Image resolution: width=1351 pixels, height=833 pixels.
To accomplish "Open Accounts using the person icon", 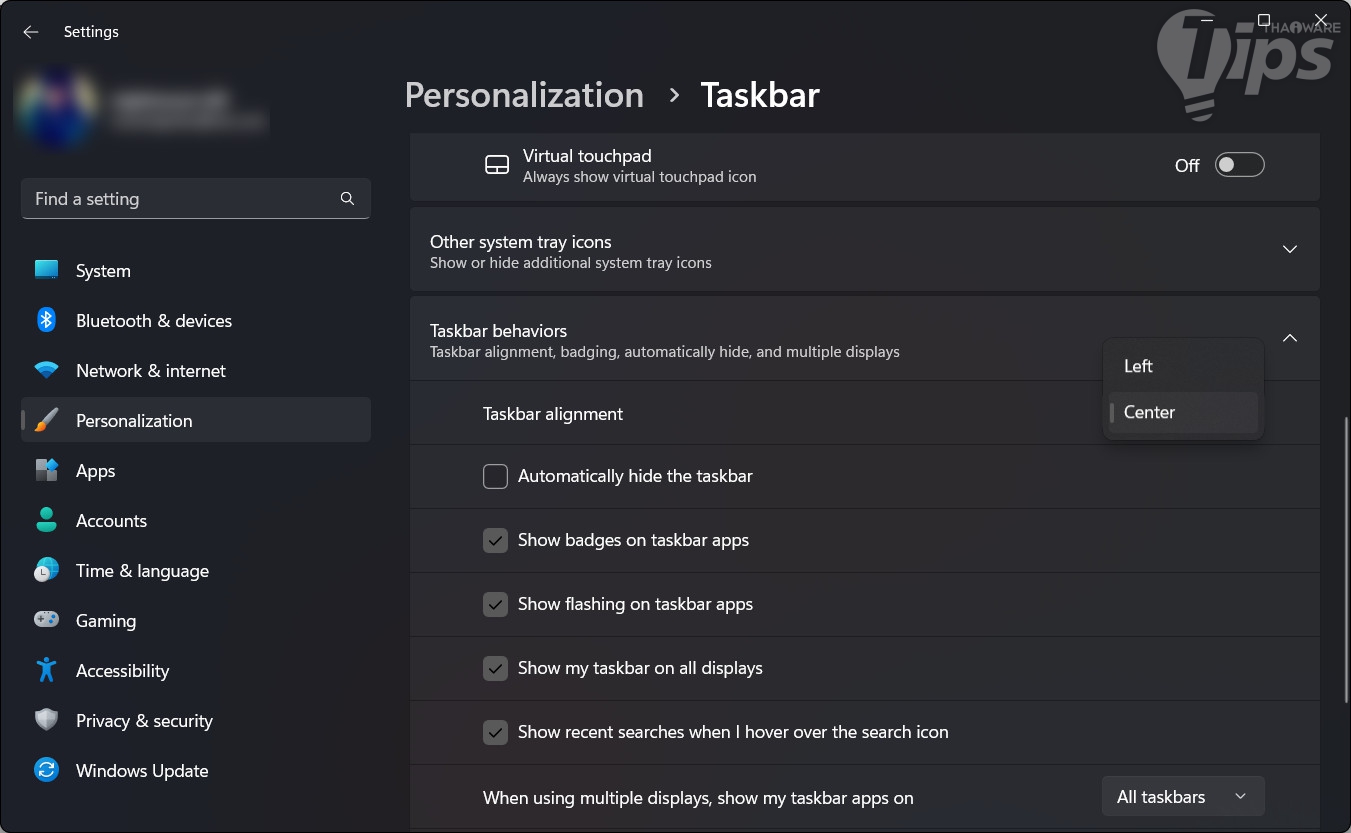I will [46, 520].
